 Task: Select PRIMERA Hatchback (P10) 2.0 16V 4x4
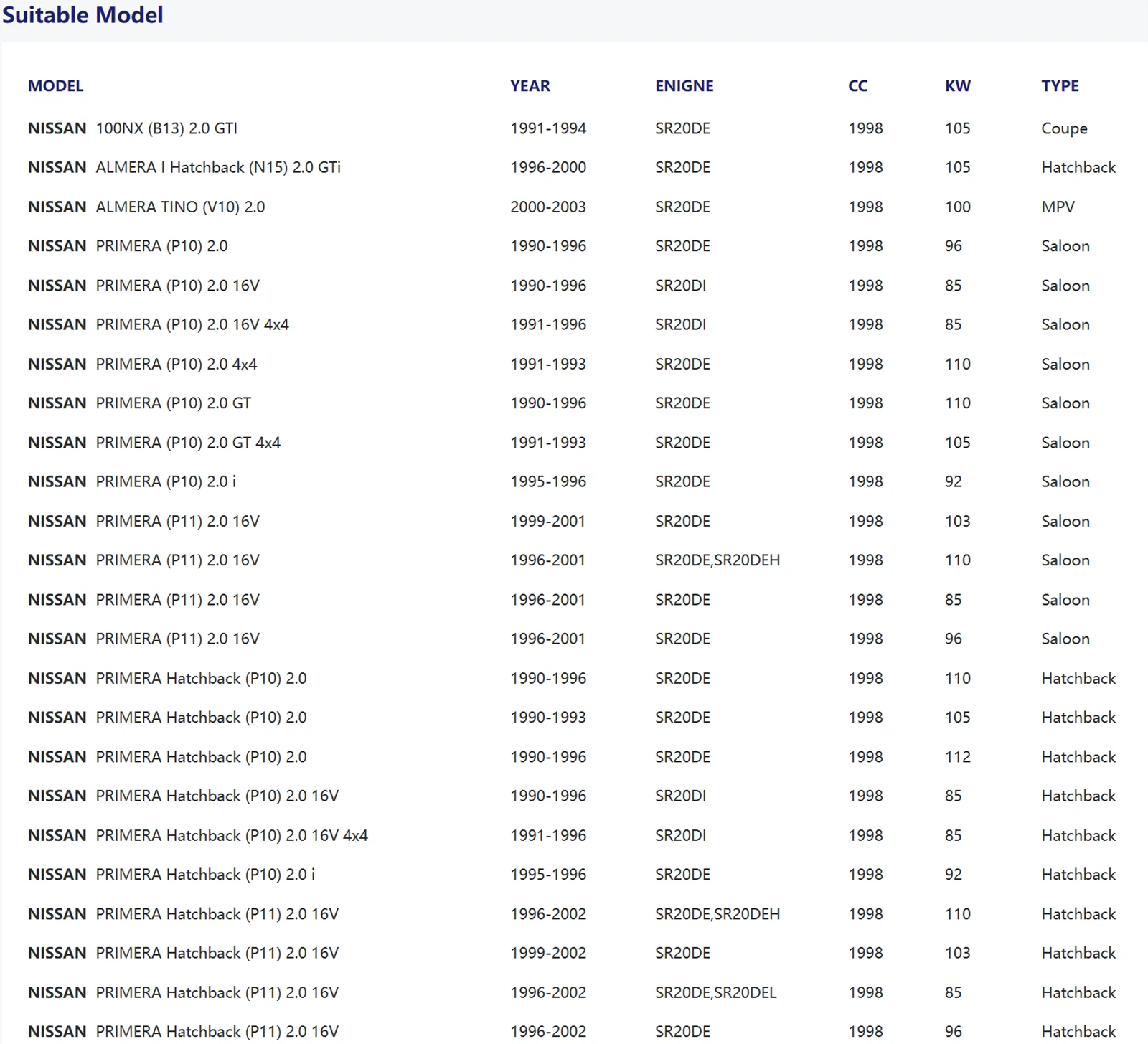232,836
